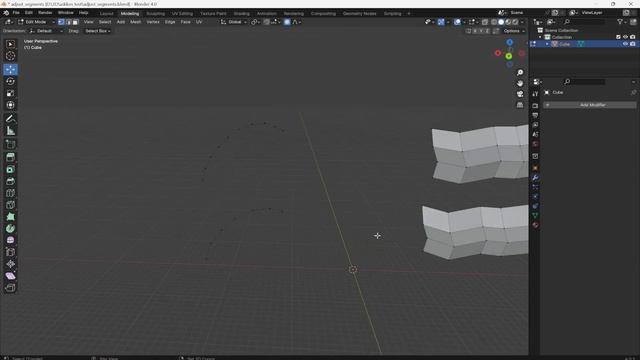Activate the Rotate tool
The height and width of the screenshot is (360, 640).
(11, 81)
